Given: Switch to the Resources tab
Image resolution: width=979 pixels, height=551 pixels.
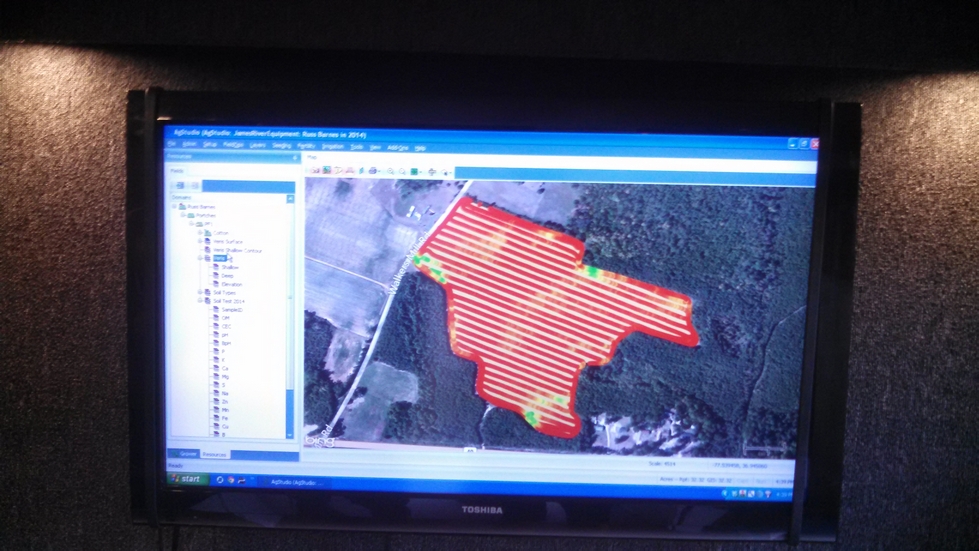Looking at the screenshot, I should [214, 454].
